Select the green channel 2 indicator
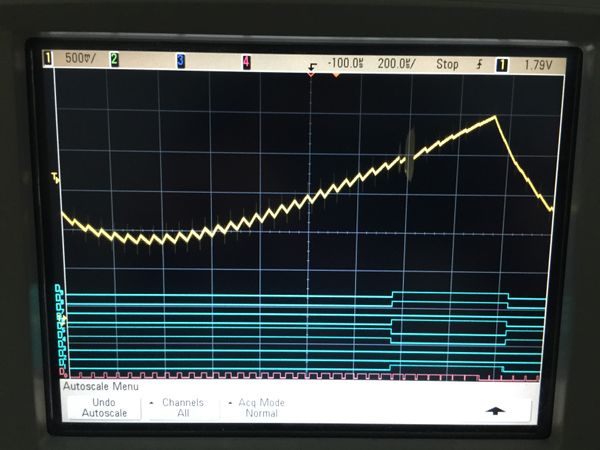This screenshot has height=450, width=600. click(114, 61)
